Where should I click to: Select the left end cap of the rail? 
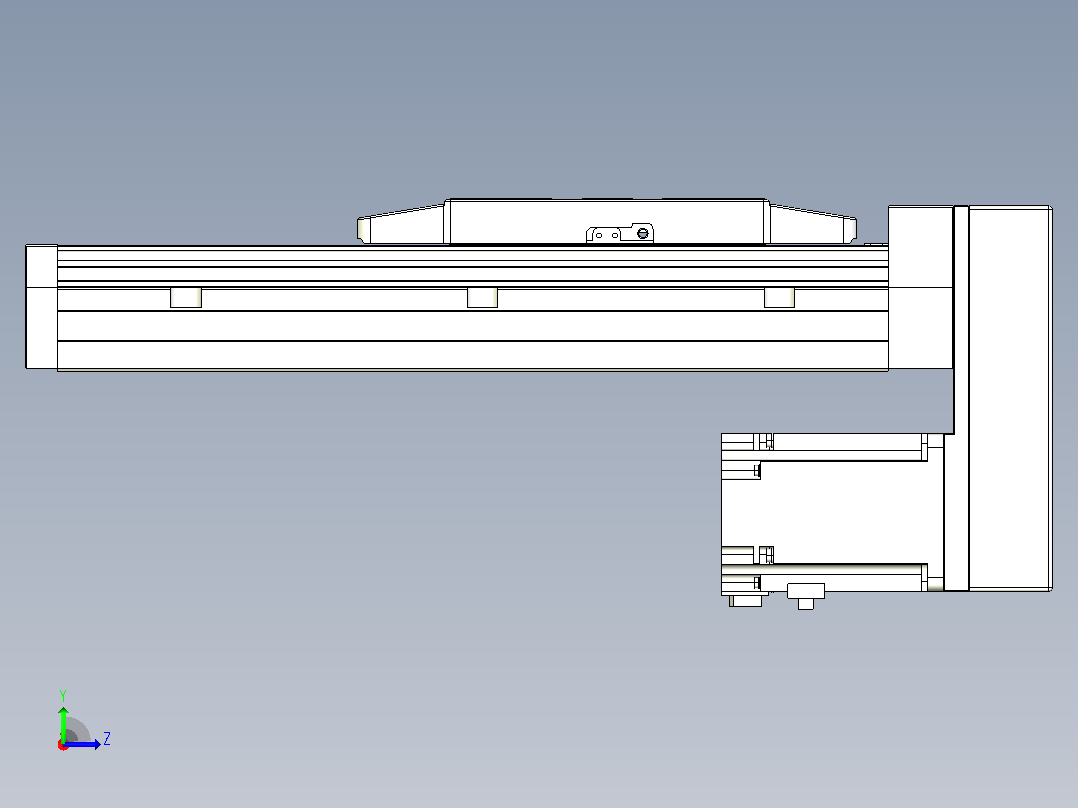[41, 307]
